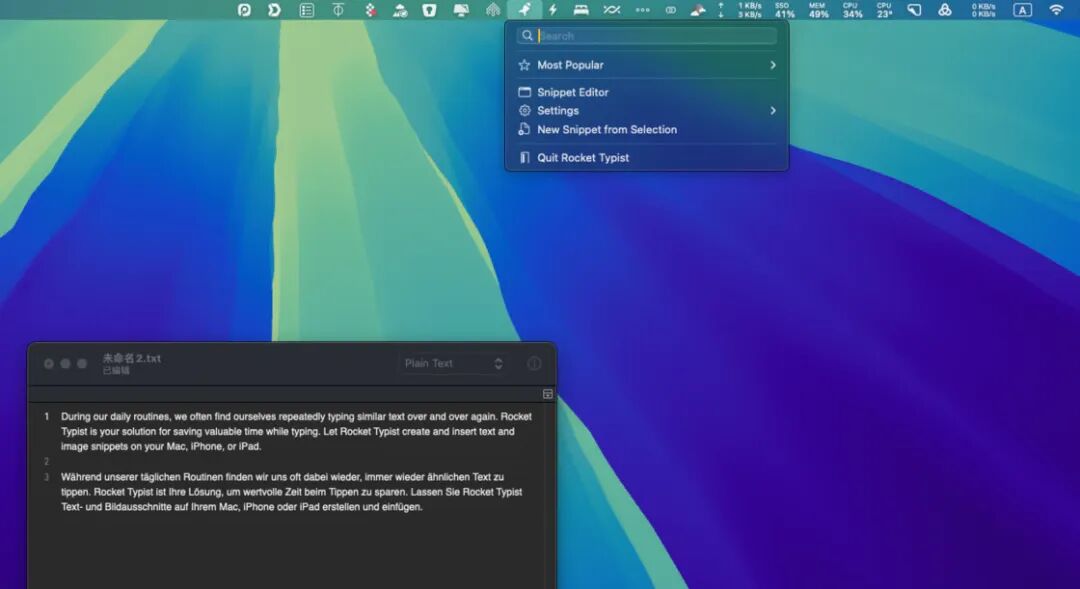Open the MEM 49% status item
The width and height of the screenshot is (1080, 589).
[x=818, y=10]
